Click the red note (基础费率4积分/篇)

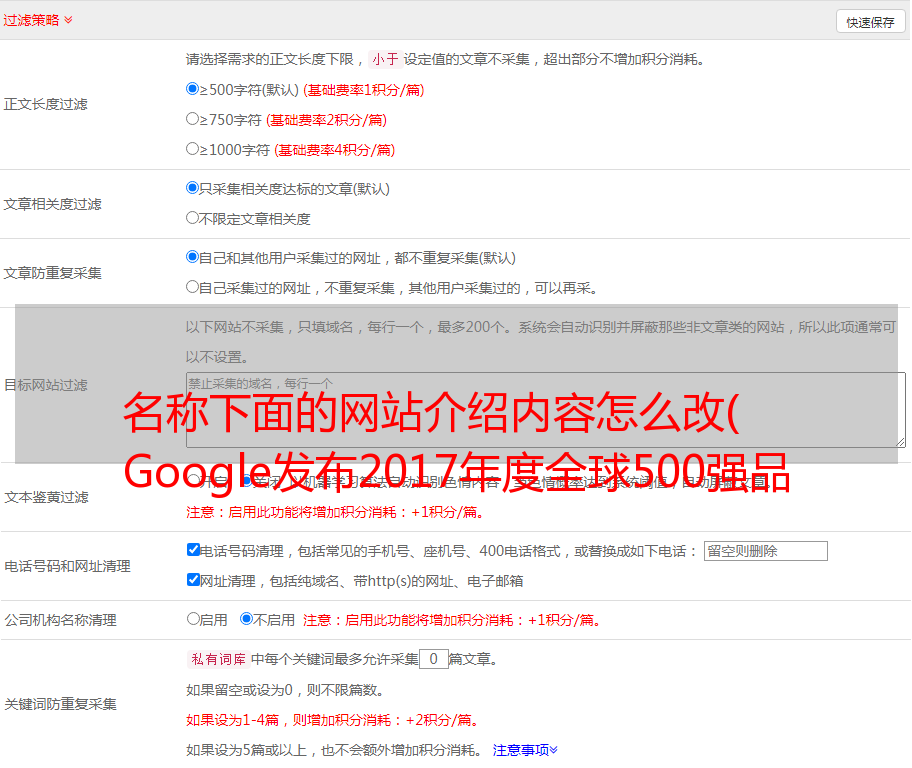334,150
